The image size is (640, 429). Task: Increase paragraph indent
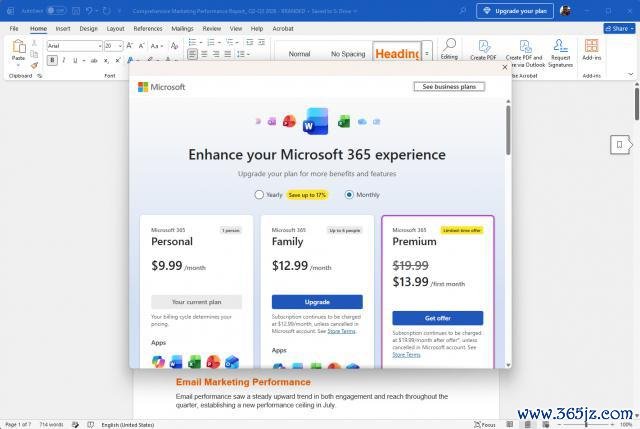pyautogui.click(x=261, y=42)
